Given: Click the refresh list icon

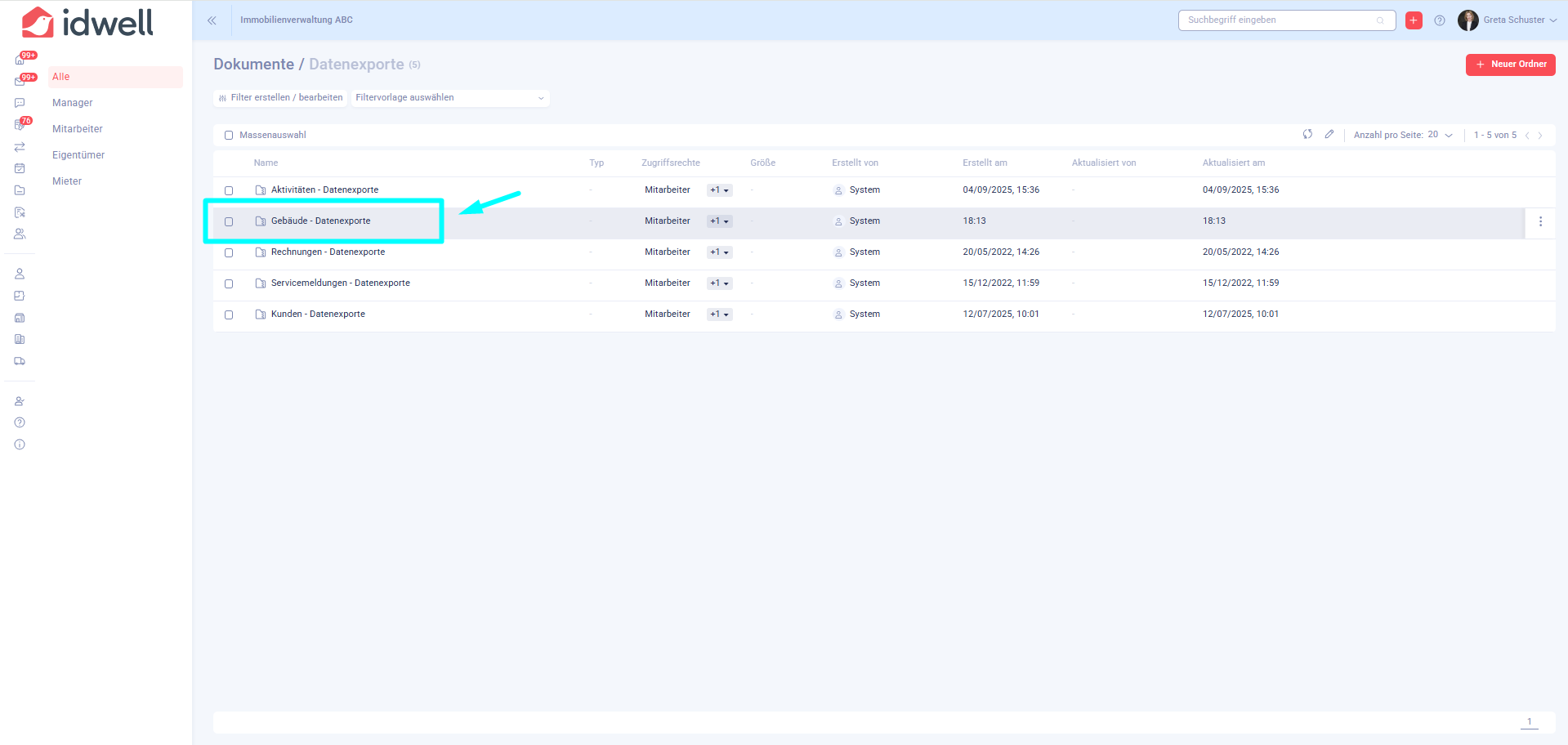Looking at the screenshot, I should (x=1307, y=135).
